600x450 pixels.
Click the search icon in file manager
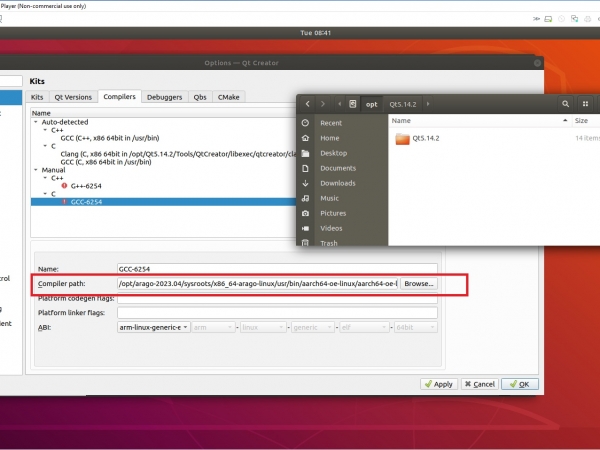coord(566,103)
